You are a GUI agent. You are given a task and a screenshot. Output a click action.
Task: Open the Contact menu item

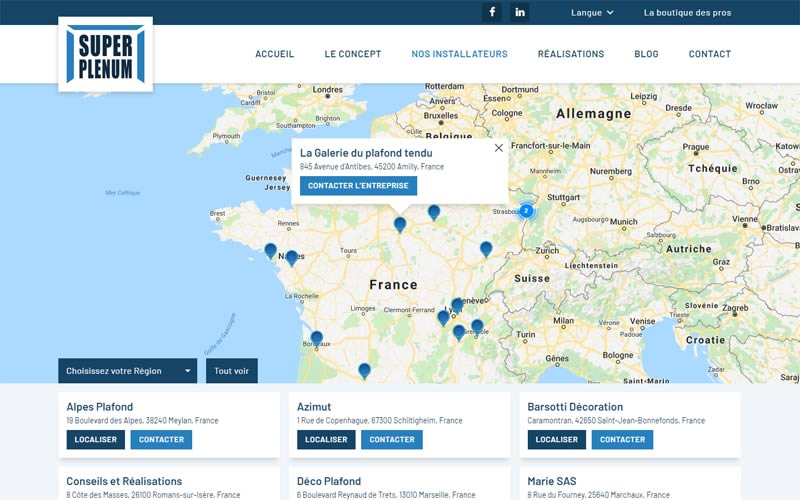(710, 54)
